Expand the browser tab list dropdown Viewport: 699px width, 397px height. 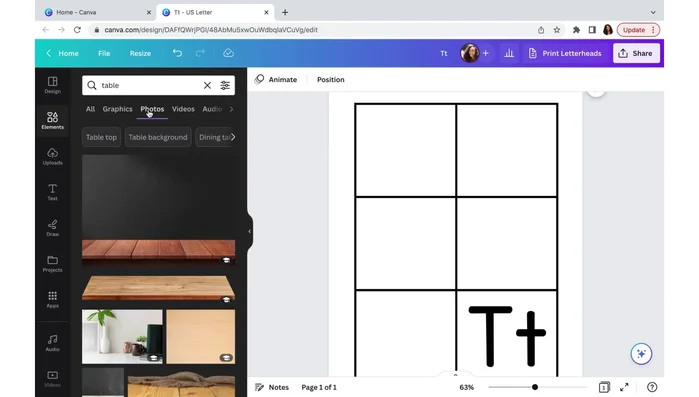point(653,12)
